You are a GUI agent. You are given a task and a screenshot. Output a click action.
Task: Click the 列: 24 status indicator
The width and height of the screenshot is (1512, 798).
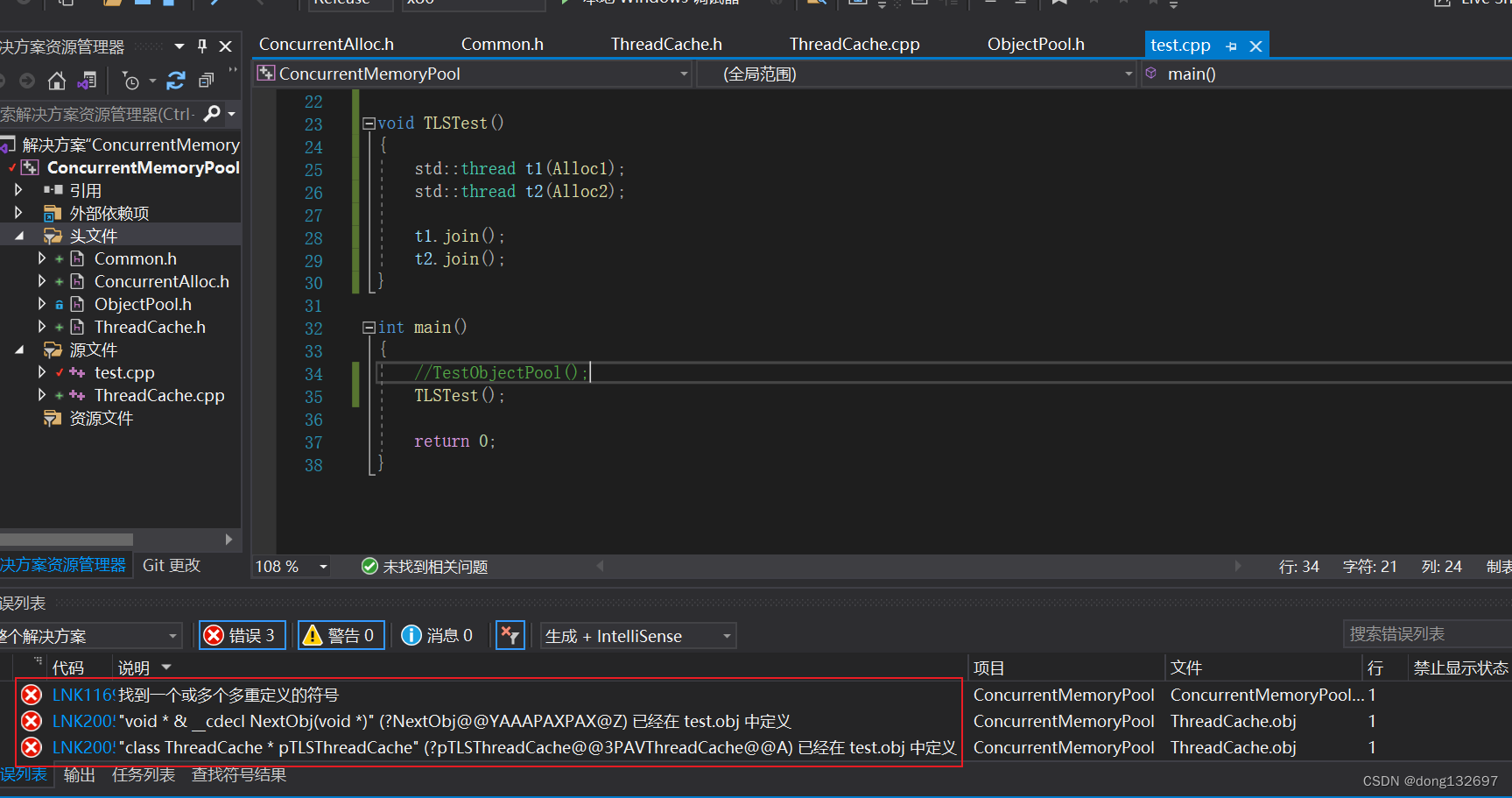1442,567
